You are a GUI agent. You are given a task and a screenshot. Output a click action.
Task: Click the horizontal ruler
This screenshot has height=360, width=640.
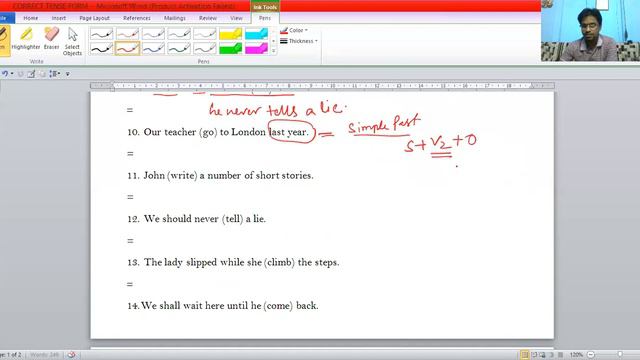click(322, 86)
